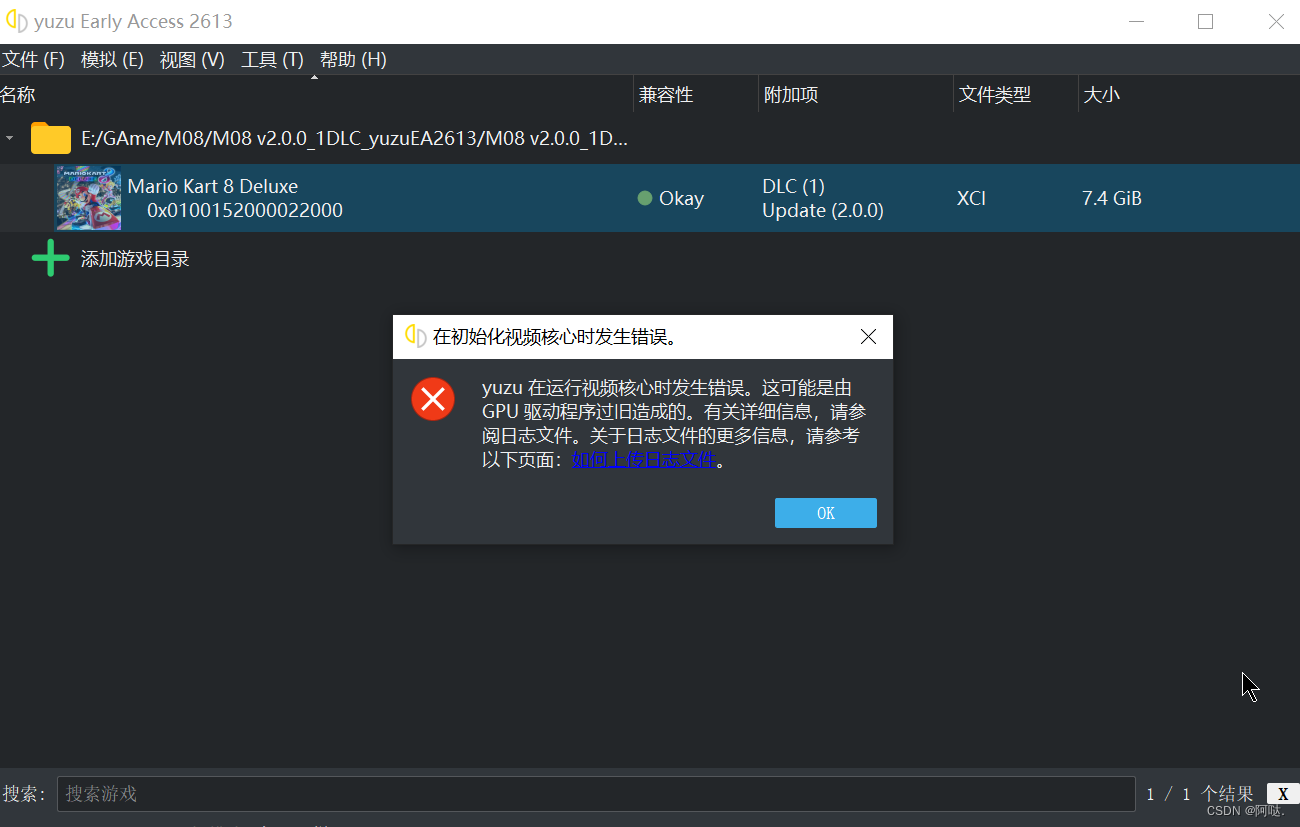Sort by the 兼容性 column header
The height and width of the screenshot is (827, 1300).
click(x=666, y=95)
